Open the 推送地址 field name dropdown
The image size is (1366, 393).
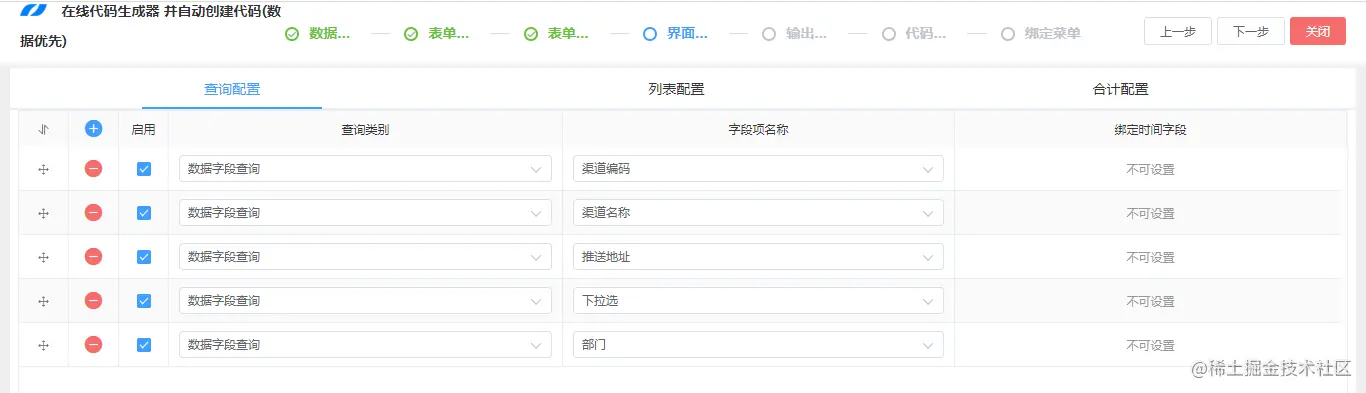(758, 257)
